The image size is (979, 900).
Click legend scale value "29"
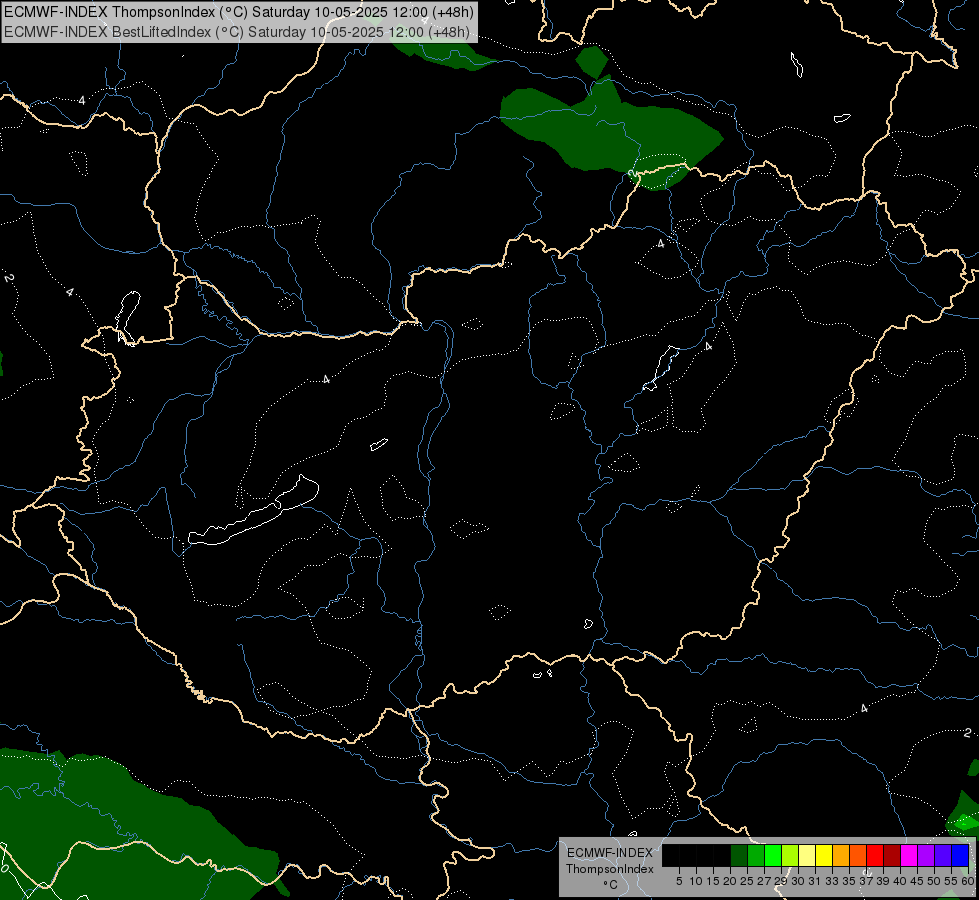click(x=781, y=881)
